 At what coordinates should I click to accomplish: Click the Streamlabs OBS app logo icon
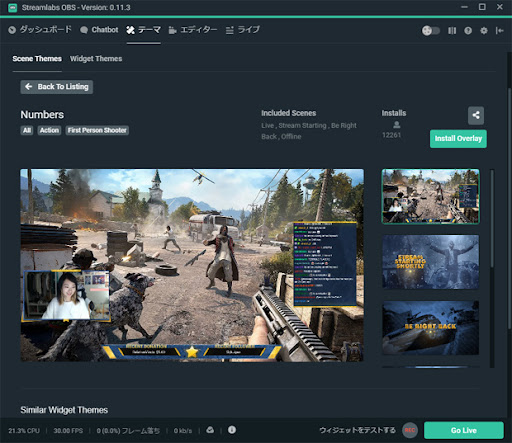[13, 7]
